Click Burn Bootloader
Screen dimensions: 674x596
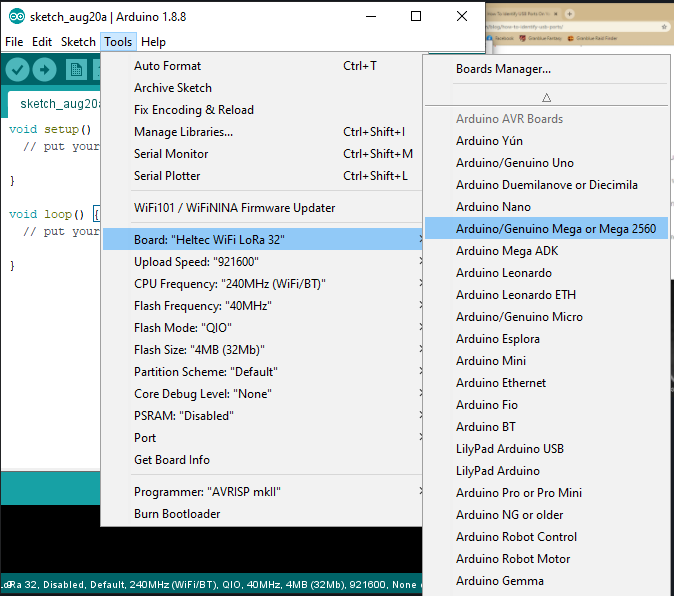pyautogui.click(x=177, y=514)
